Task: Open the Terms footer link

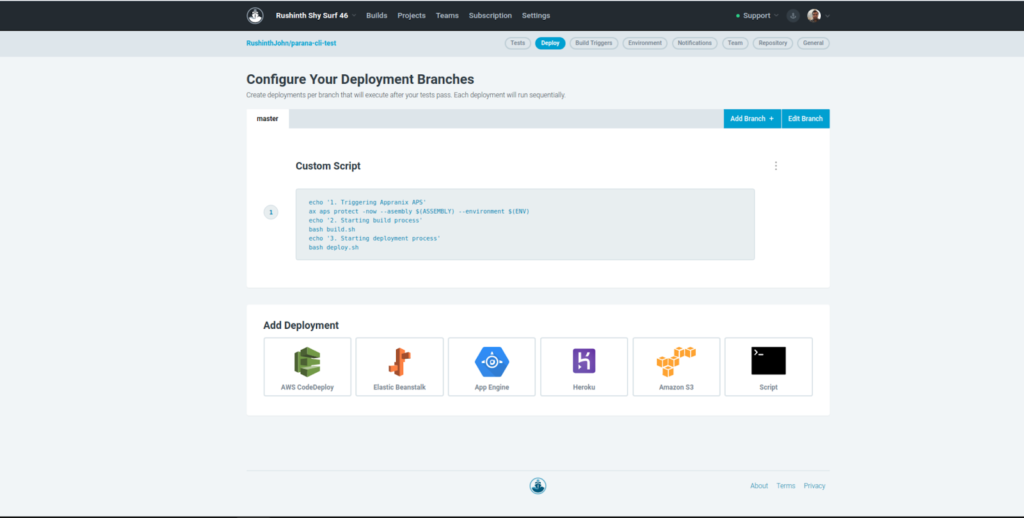Action: coord(786,486)
